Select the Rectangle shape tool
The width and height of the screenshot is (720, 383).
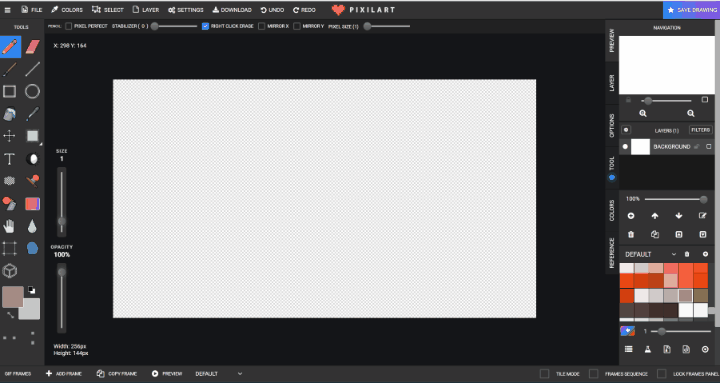[x=10, y=91]
